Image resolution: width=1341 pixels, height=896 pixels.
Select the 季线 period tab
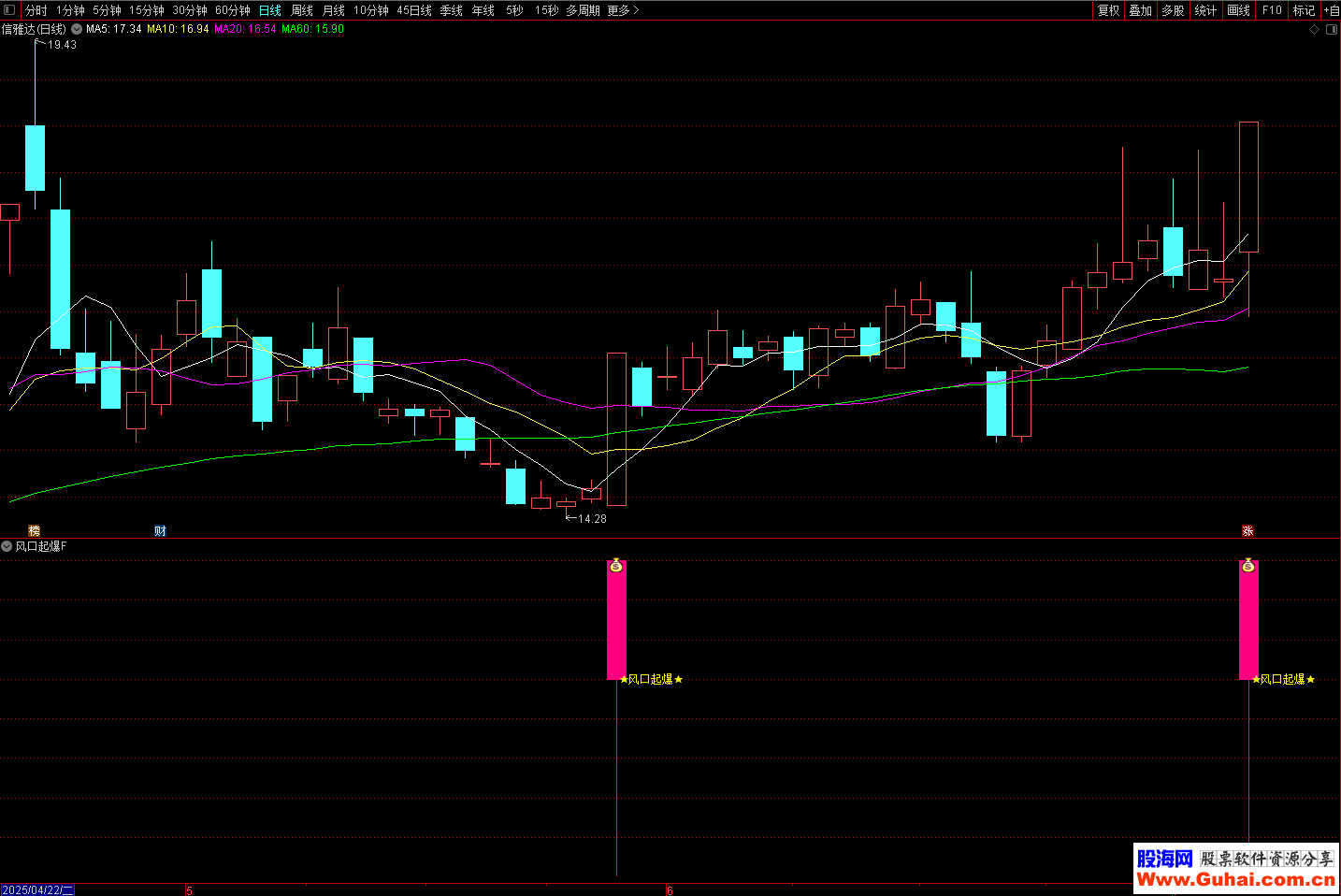point(452,10)
